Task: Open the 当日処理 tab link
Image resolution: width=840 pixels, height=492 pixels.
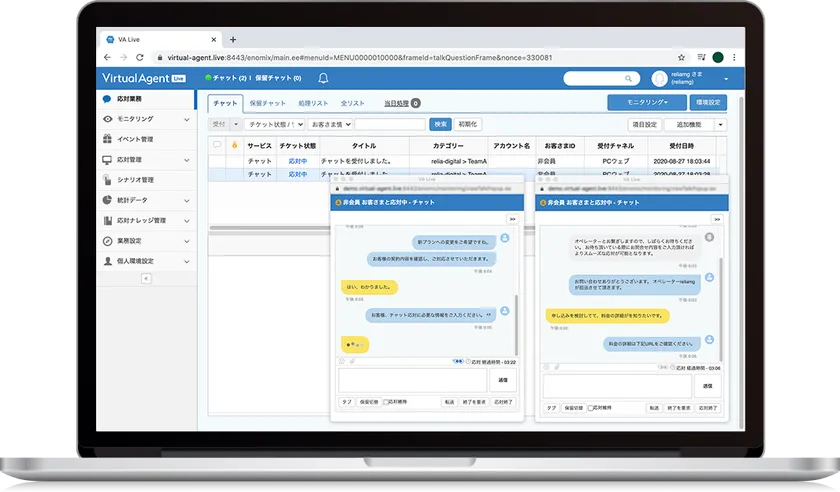Action: point(396,103)
